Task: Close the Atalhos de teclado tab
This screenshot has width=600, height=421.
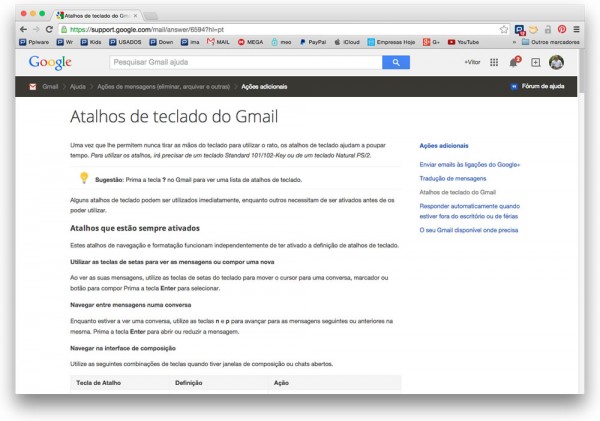Action: click(135, 16)
